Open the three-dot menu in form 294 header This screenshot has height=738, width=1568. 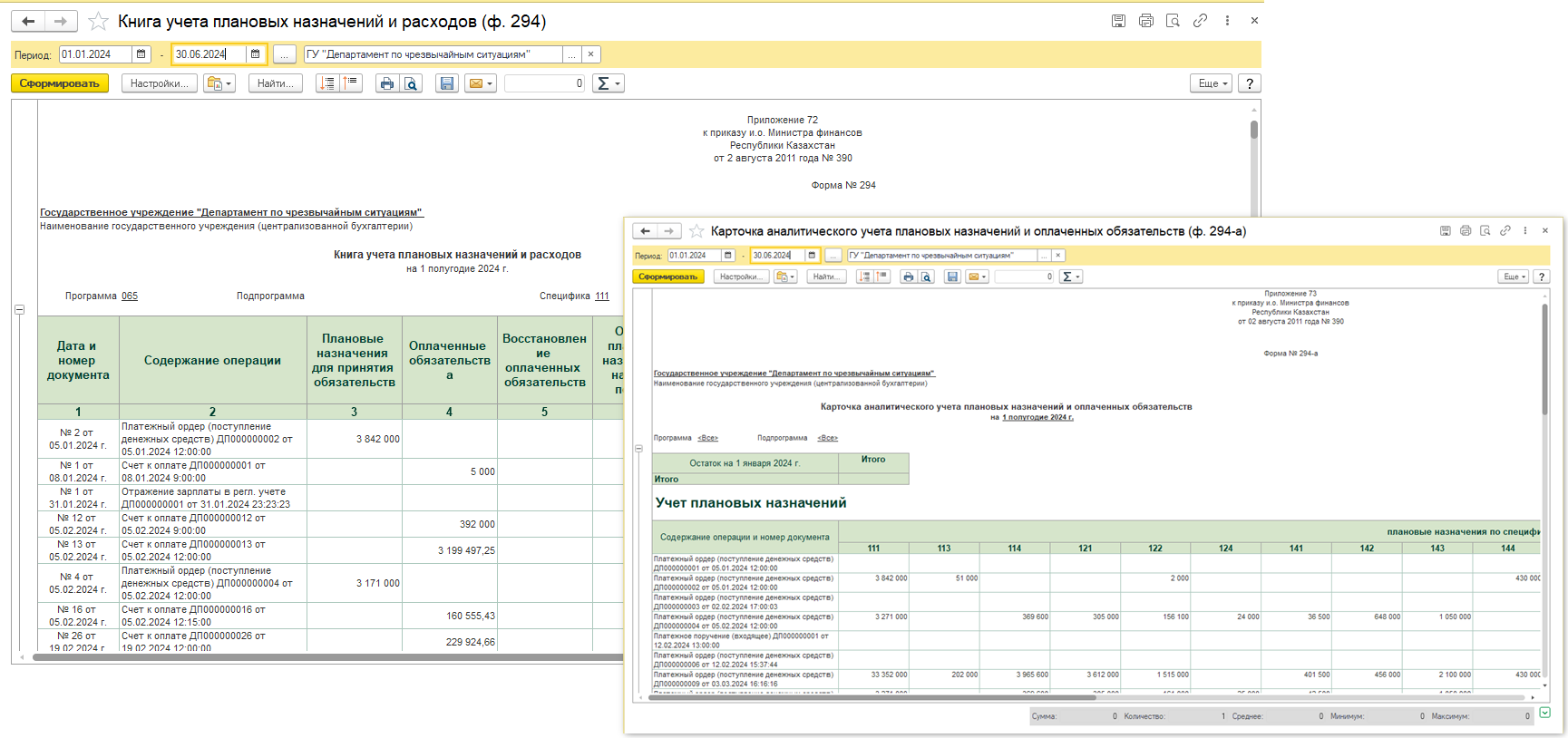1227,21
